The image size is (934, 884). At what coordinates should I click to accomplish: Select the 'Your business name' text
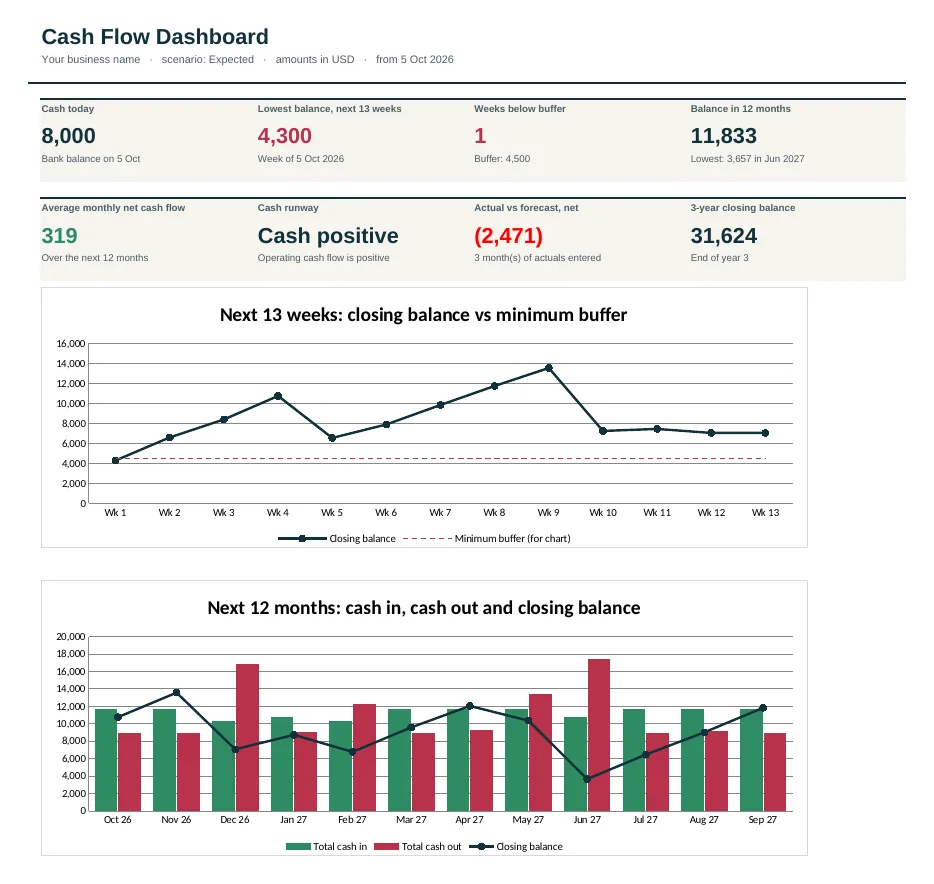(91, 60)
